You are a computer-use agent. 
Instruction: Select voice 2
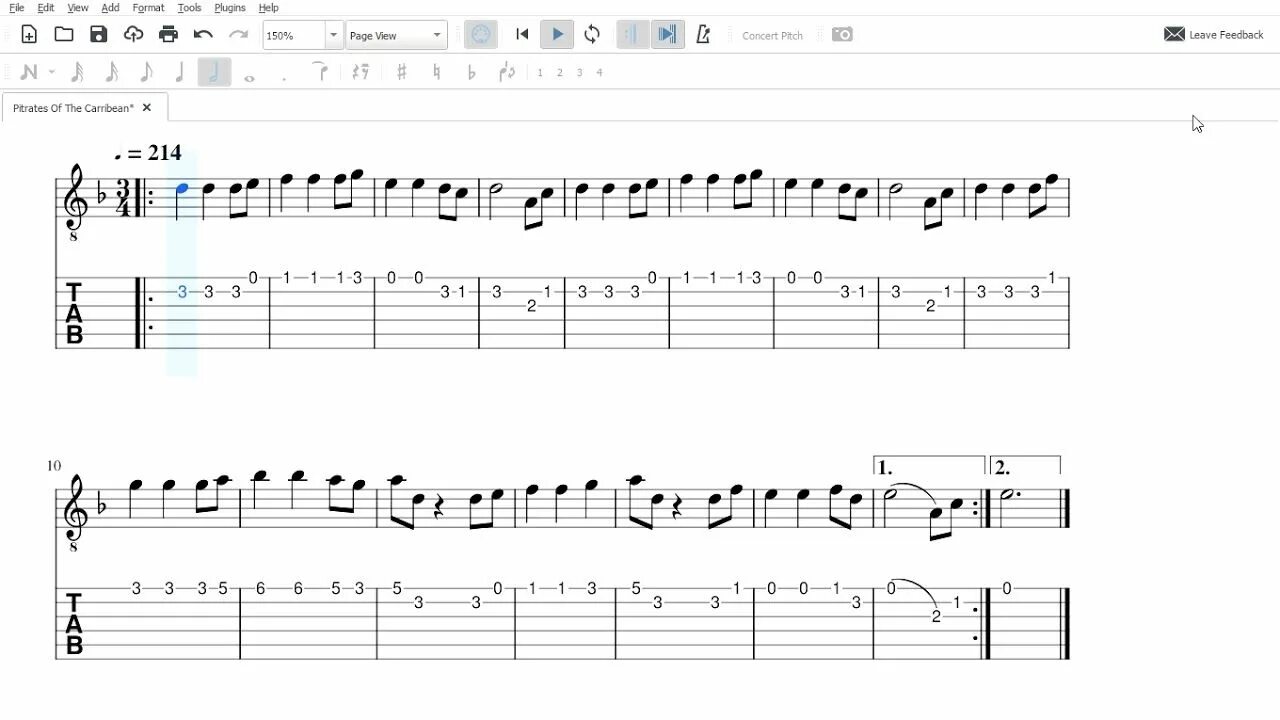[x=560, y=72]
